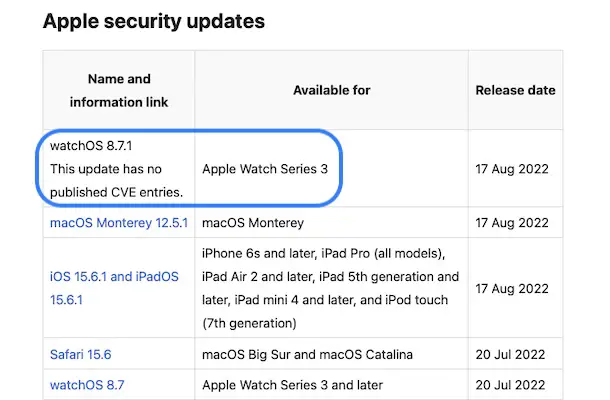Click the Apple security updates heading

tap(154, 20)
